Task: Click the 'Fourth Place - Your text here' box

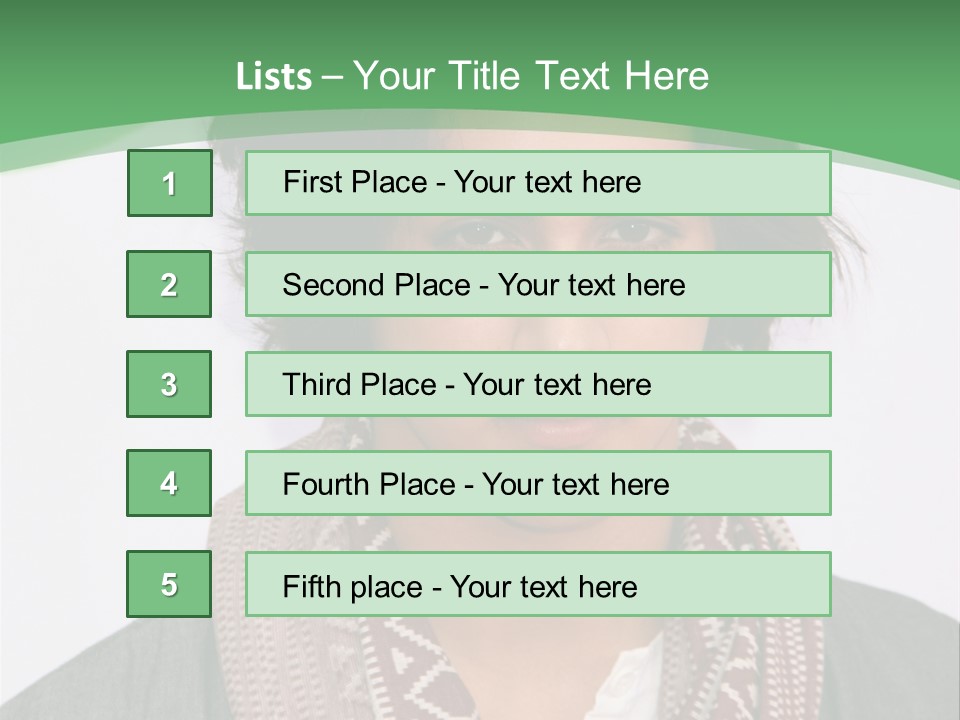Action: pos(538,483)
